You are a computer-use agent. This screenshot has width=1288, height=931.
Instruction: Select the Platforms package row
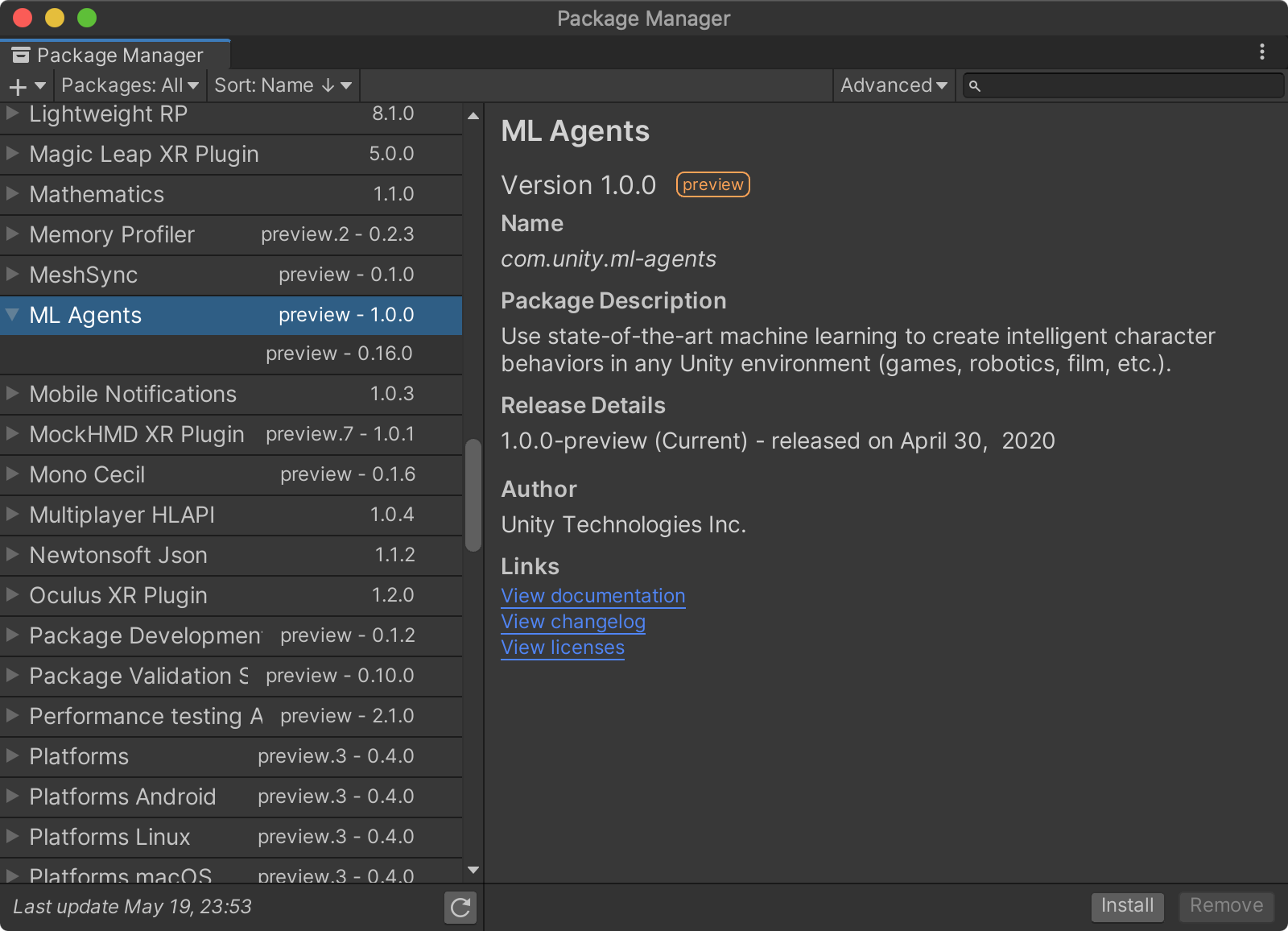coord(231,756)
